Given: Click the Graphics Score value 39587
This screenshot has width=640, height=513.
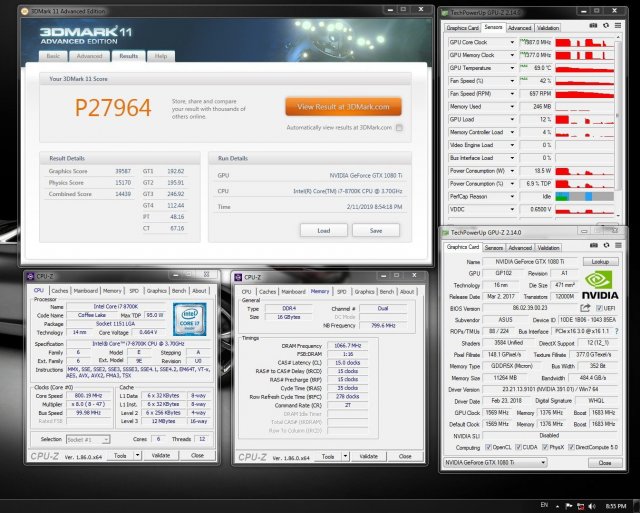Looking at the screenshot, I should click(x=123, y=171).
